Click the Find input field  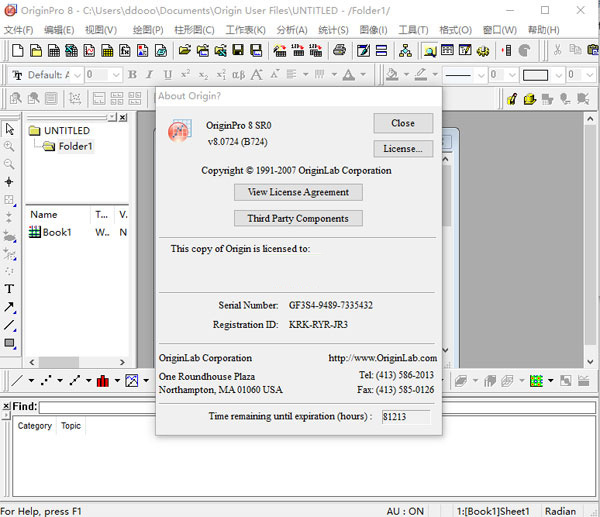pos(300,407)
